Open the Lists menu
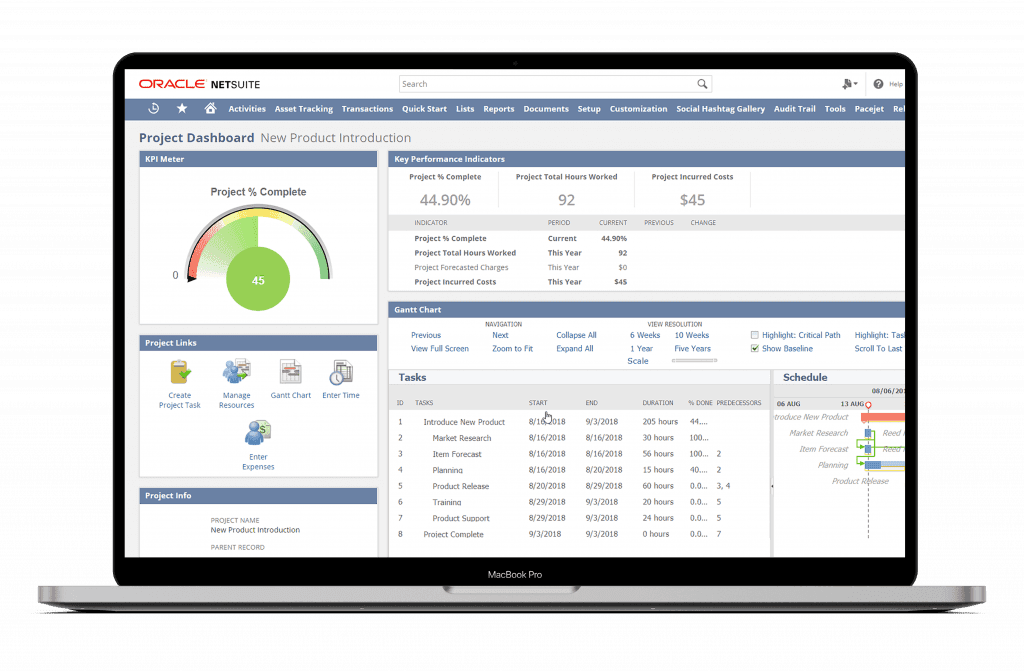Viewport: 1024px width, 671px height. coord(465,109)
